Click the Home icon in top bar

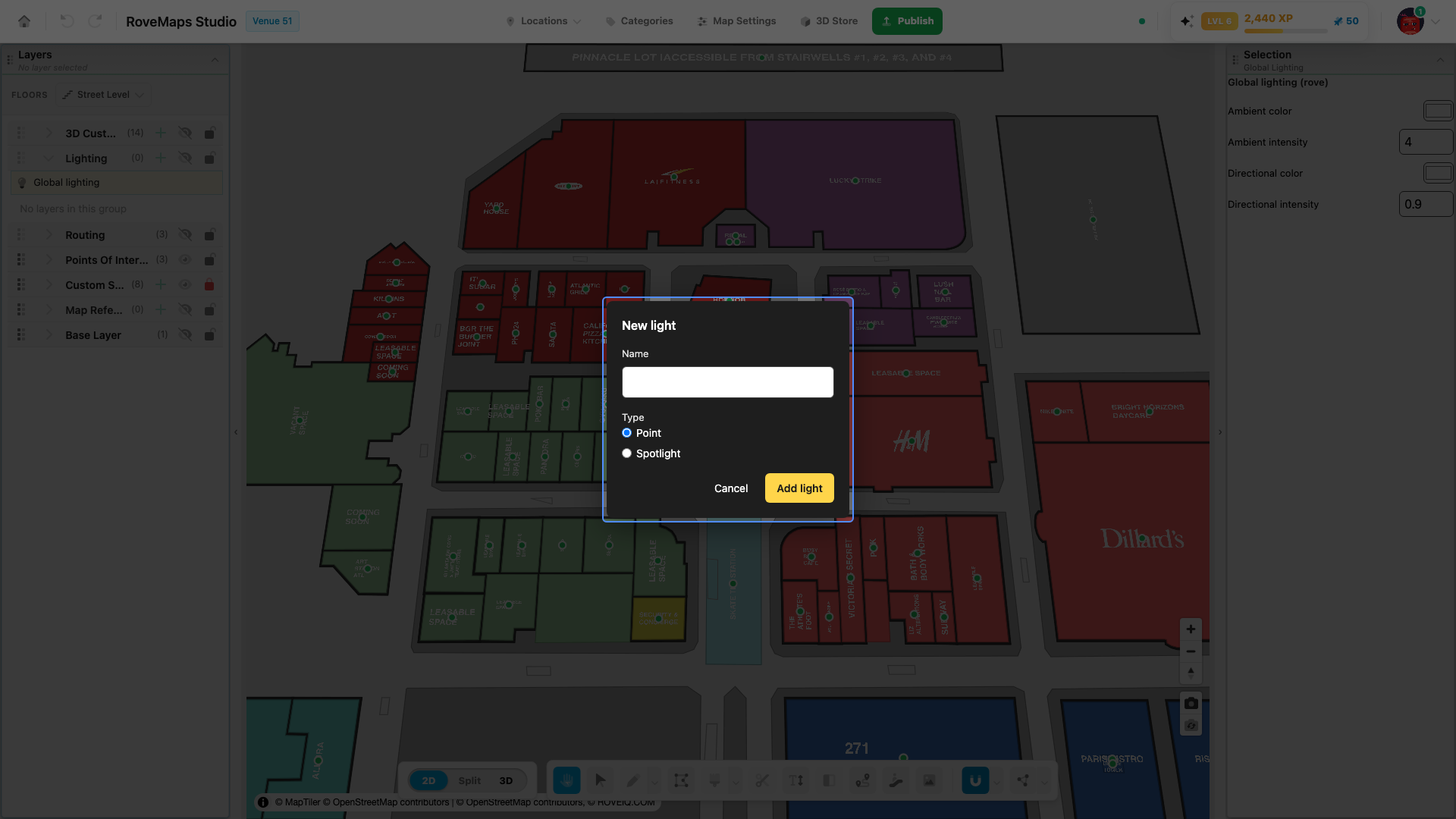coord(24,21)
